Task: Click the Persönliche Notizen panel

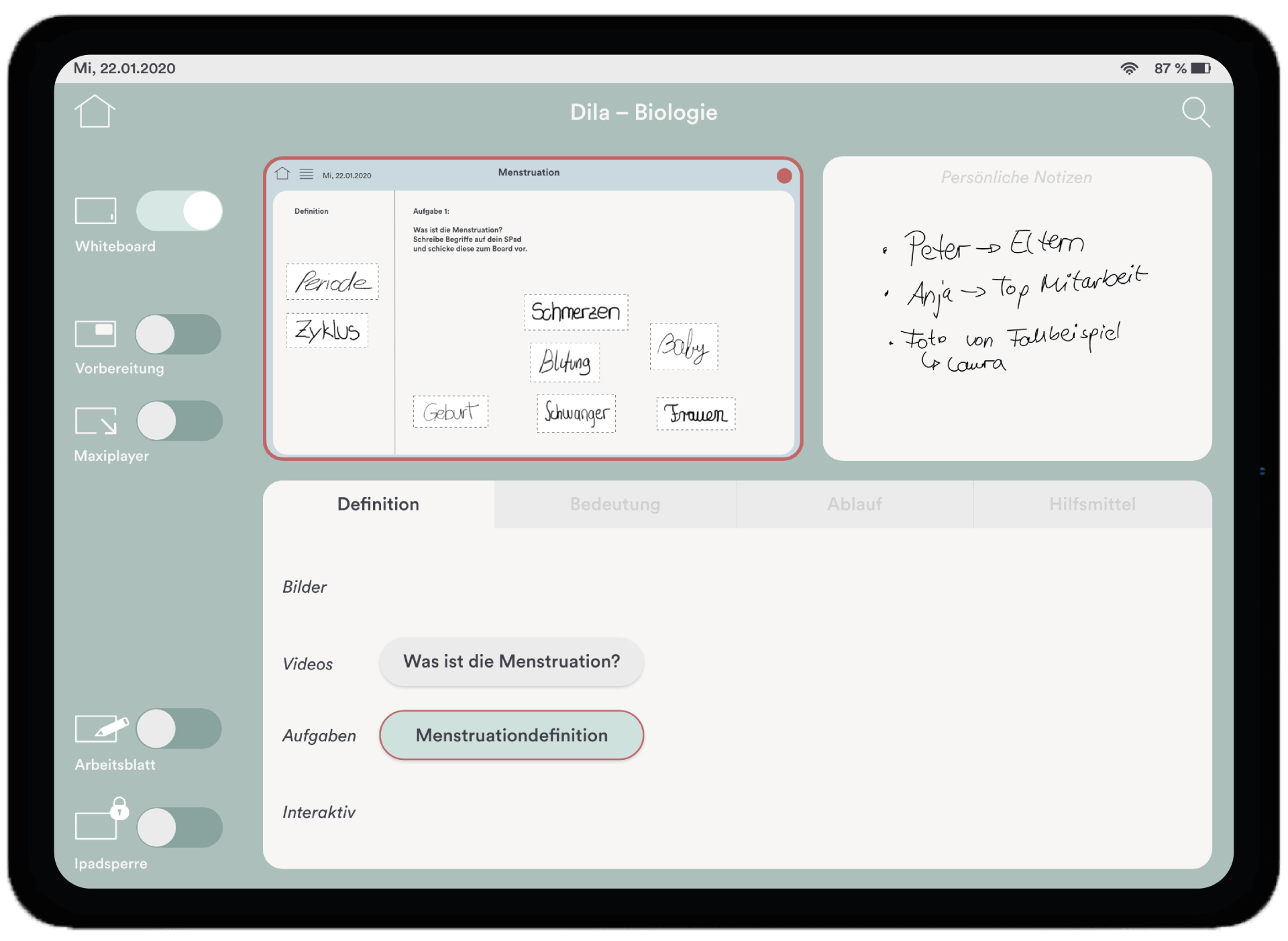Action: [1016, 309]
